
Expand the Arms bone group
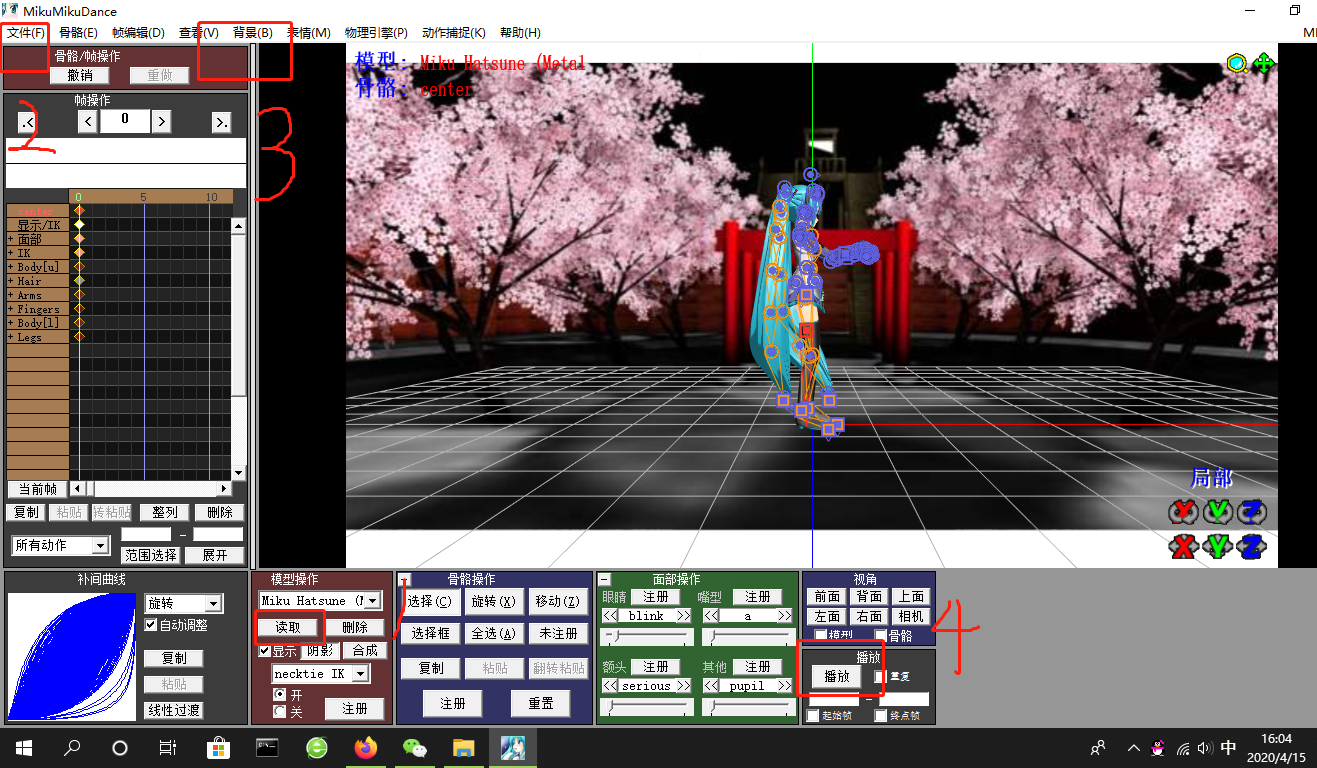(x=10, y=296)
